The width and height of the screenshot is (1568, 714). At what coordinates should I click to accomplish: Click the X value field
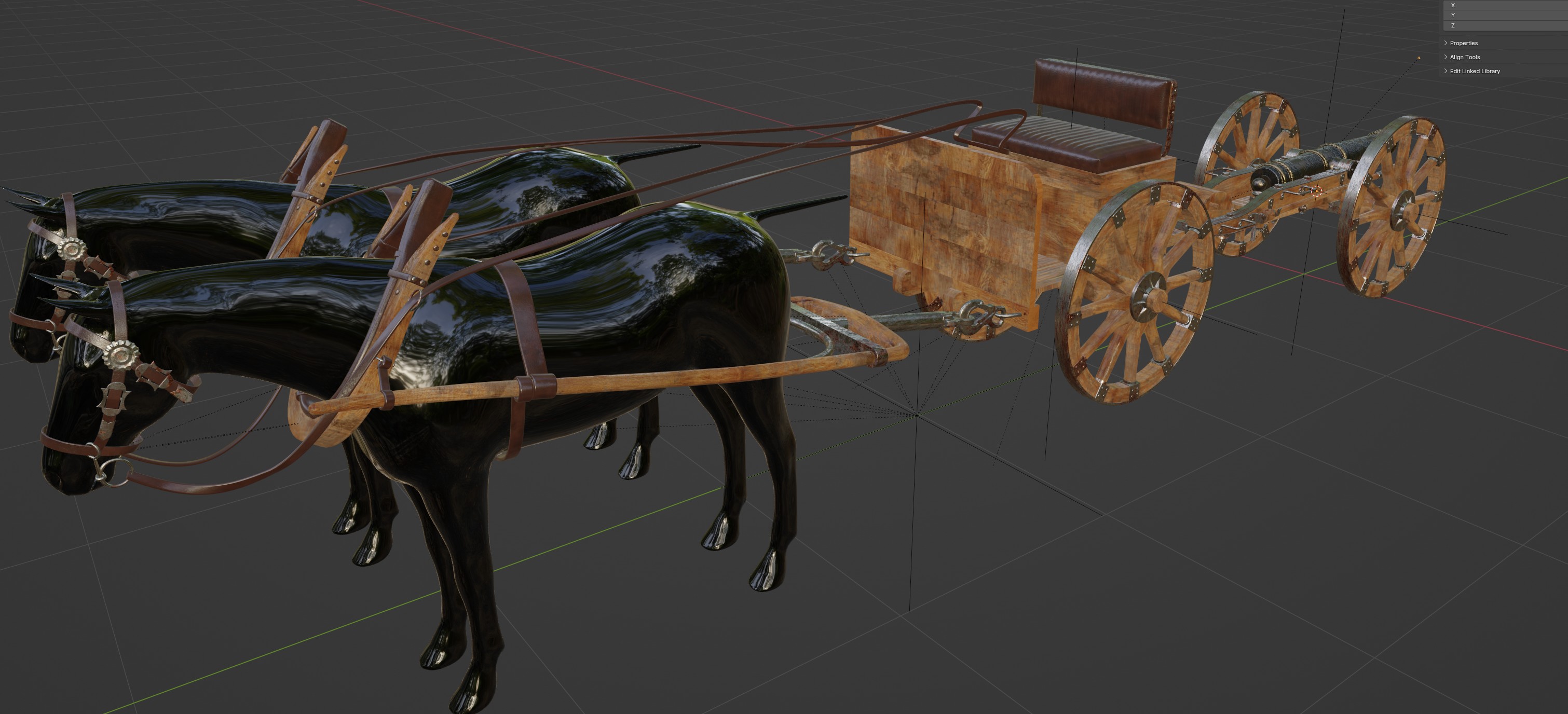pos(1507,5)
